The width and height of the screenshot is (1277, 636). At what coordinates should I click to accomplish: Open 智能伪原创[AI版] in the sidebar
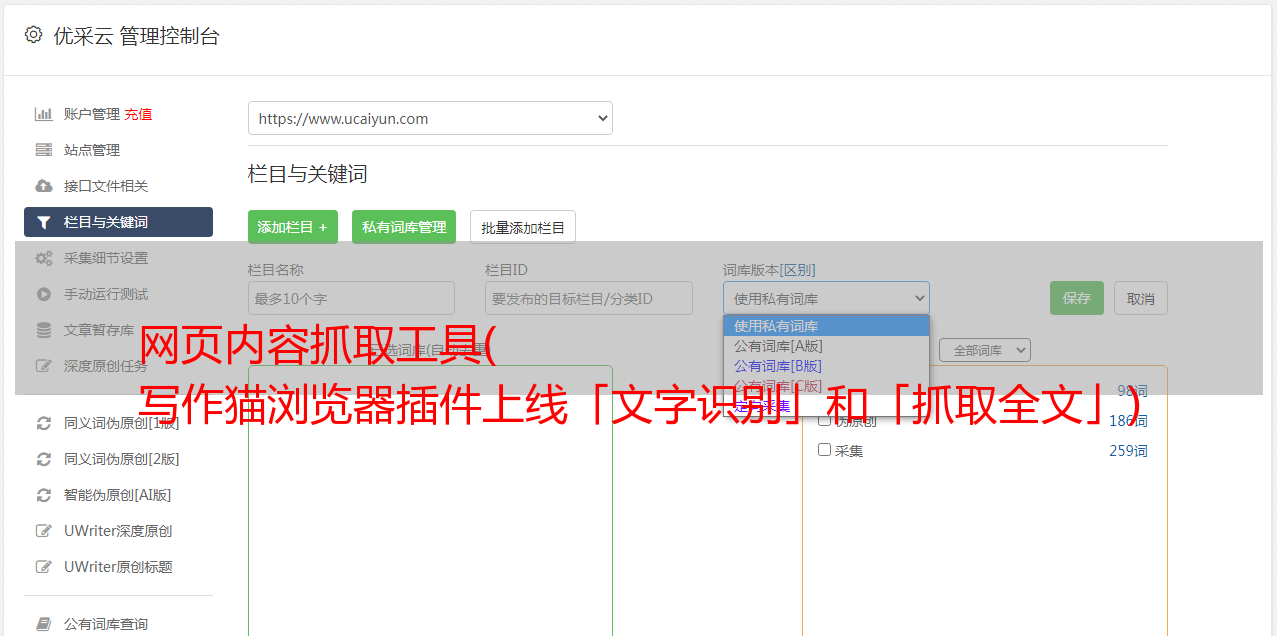pyautogui.click(x=118, y=495)
